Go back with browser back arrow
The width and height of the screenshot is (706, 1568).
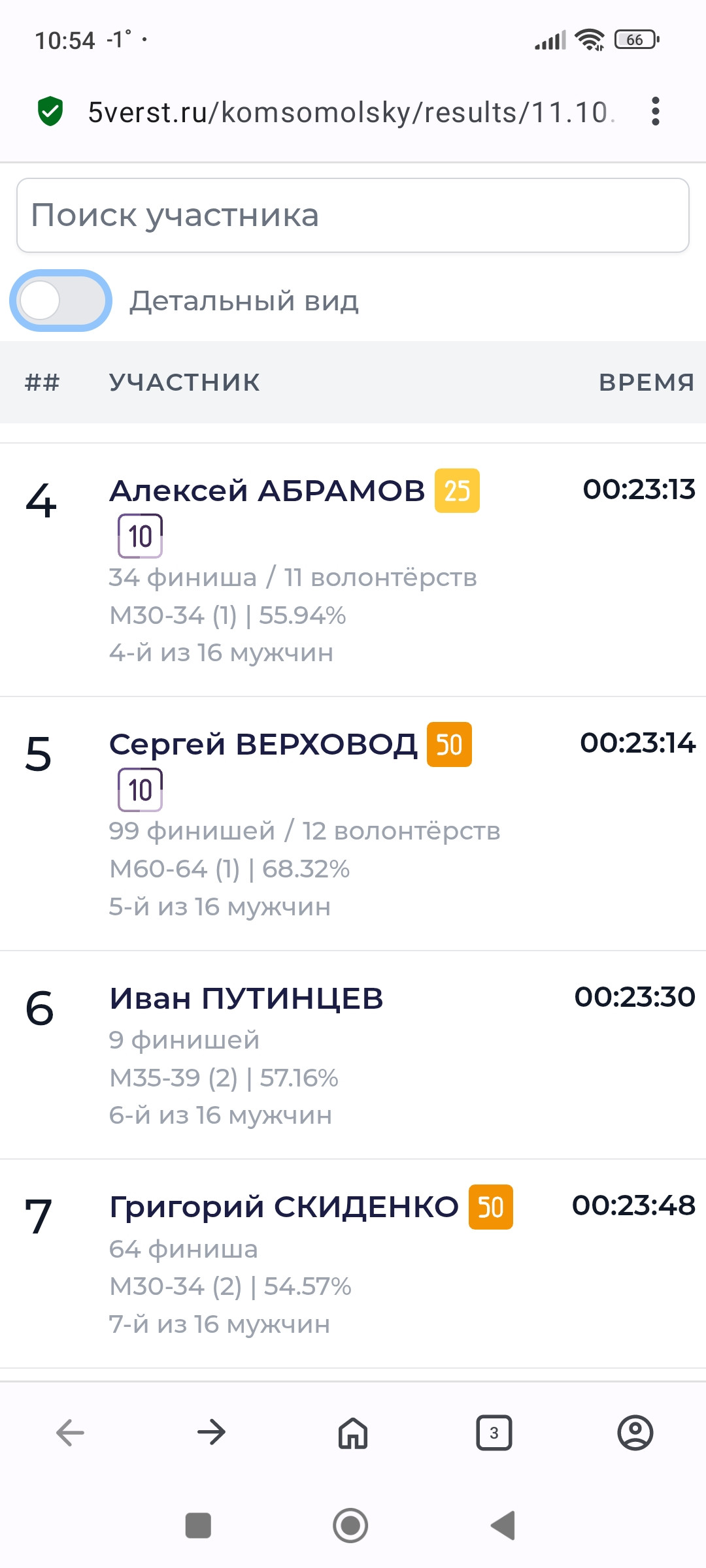tap(71, 1433)
